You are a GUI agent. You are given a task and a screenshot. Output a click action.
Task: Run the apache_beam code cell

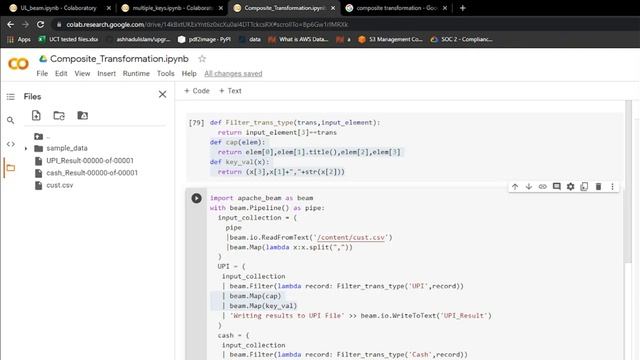click(x=196, y=198)
